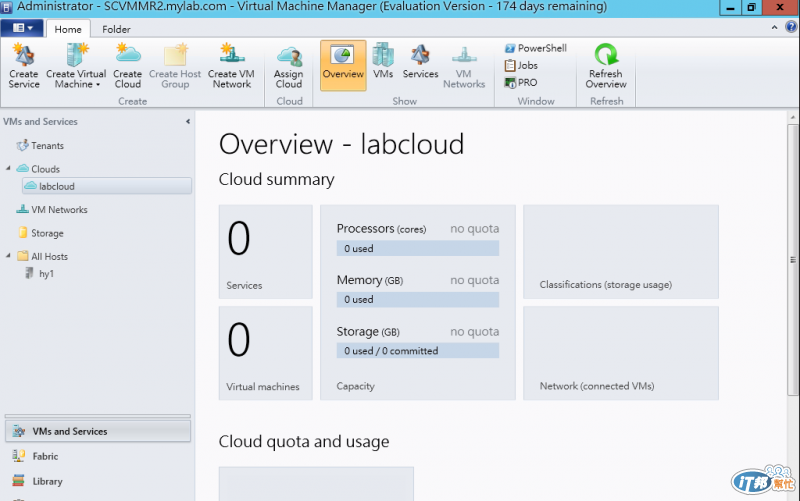Select host hy1

(x=46, y=274)
